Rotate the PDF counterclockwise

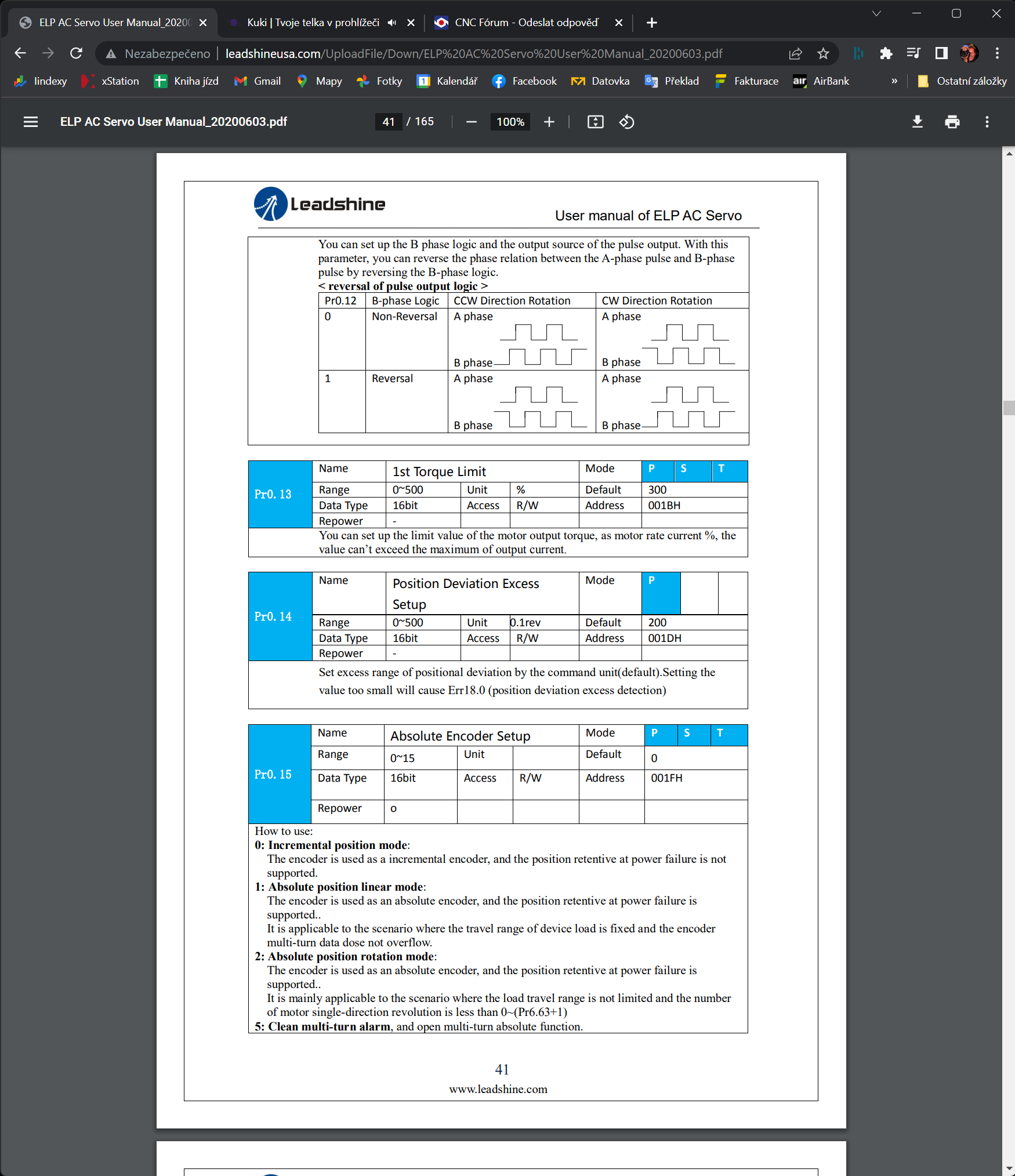pyautogui.click(x=626, y=122)
